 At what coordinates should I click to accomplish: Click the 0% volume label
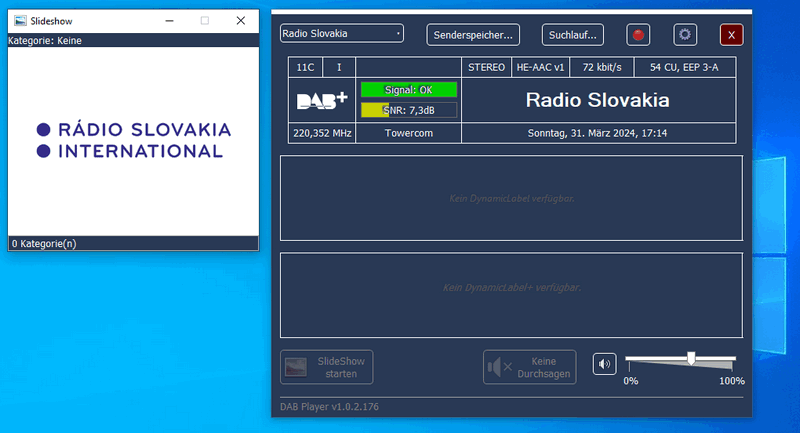click(x=631, y=381)
